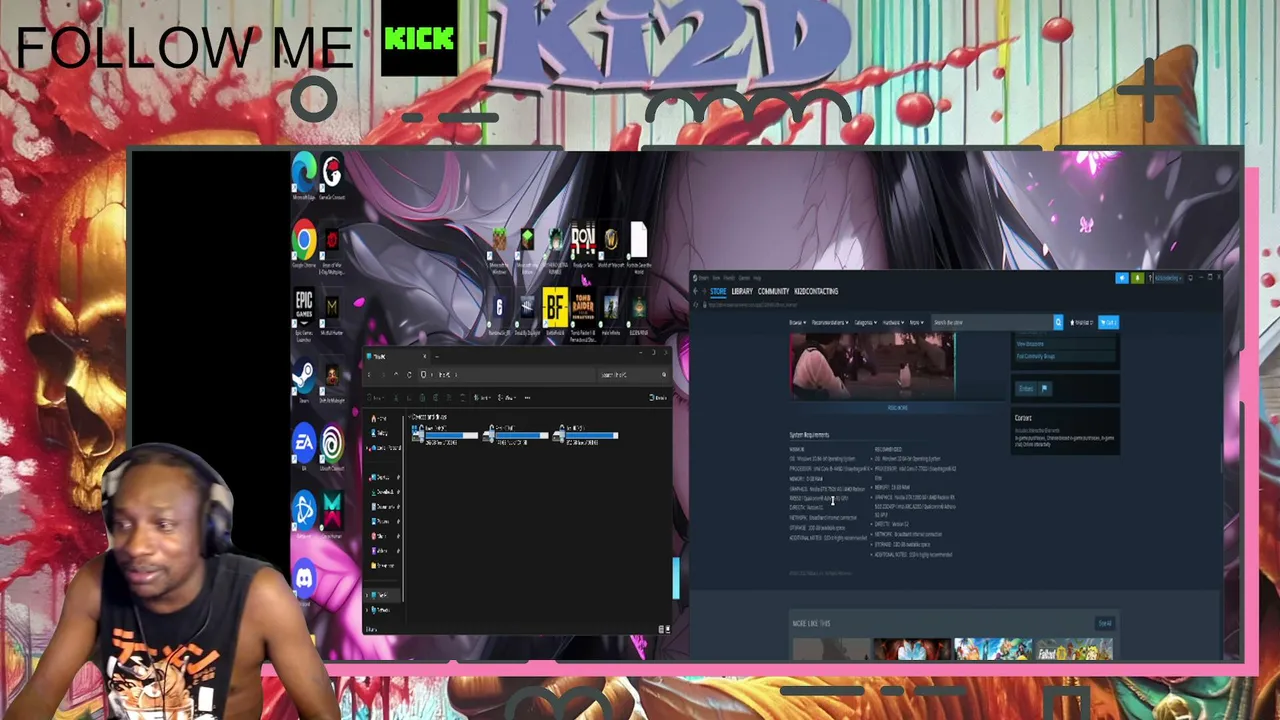The height and width of the screenshot is (720, 1280).
Task: Switch to the COMMUNITY tab in Steam
Action: click(x=773, y=291)
